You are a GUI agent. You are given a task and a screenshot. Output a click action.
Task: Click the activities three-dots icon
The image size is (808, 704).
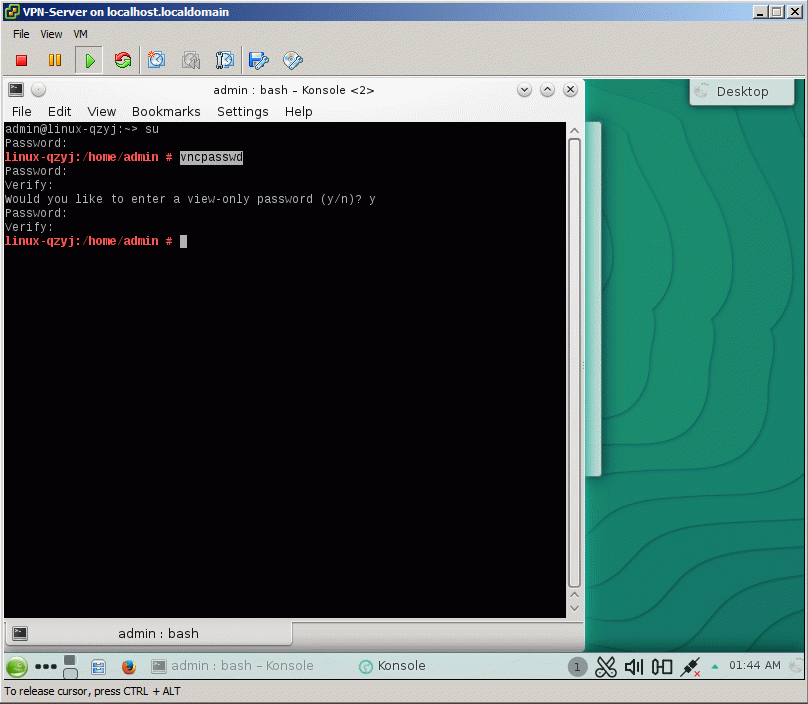pyautogui.click(x=46, y=666)
